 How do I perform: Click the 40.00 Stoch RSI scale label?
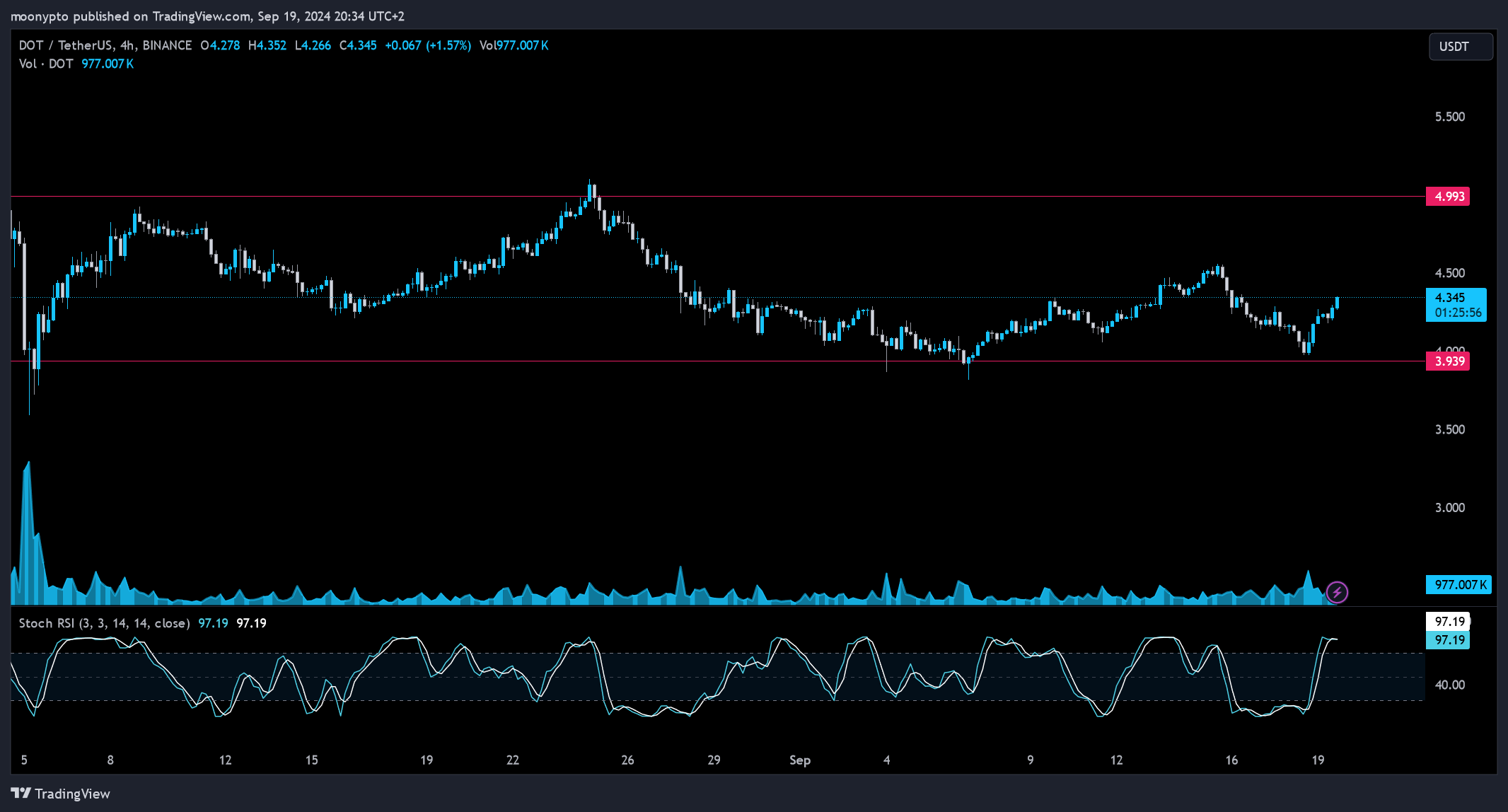tap(1450, 685)
